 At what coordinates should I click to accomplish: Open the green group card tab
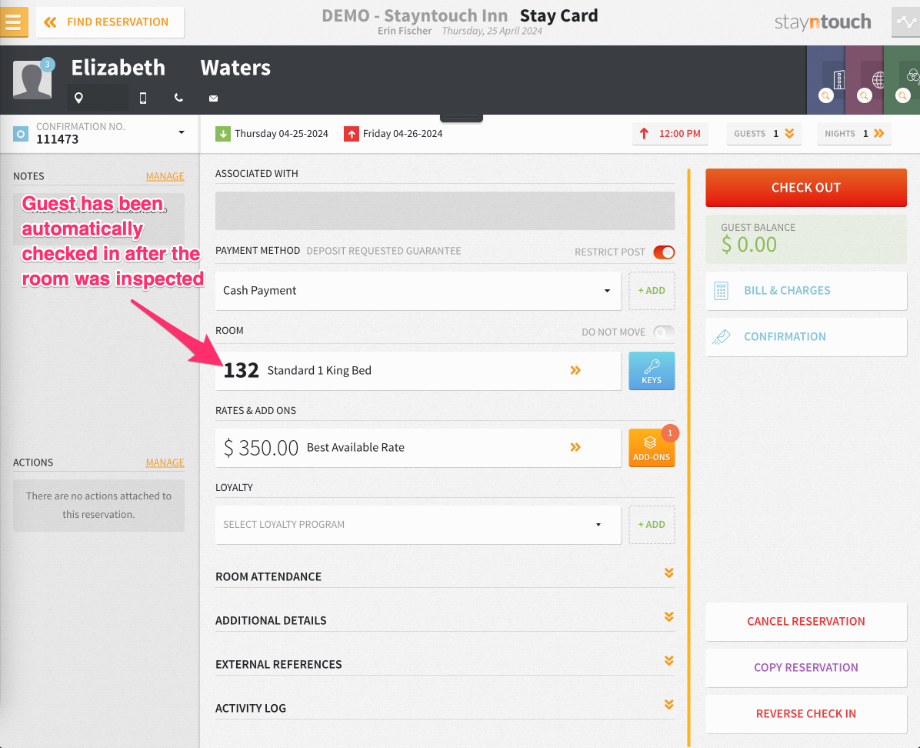[902, 80]
